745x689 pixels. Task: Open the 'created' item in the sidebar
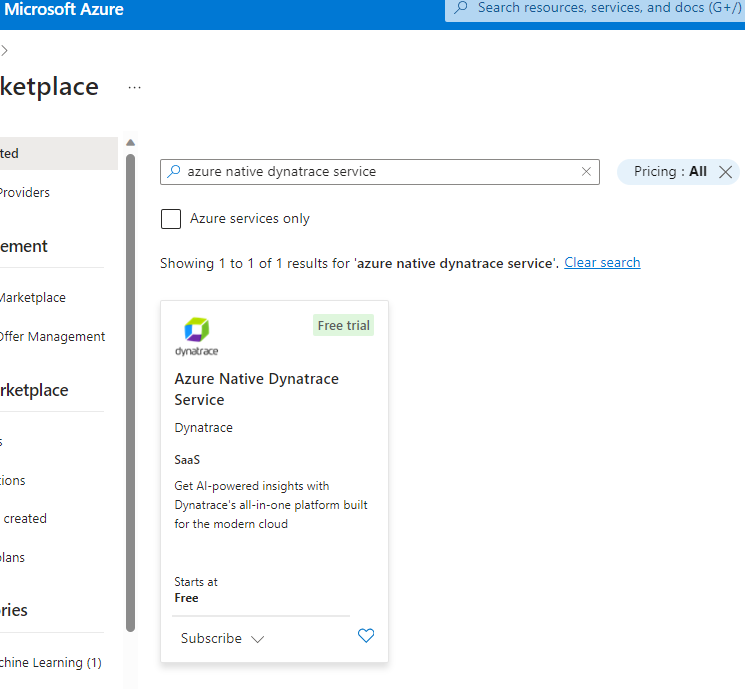(x=25, y=518)
